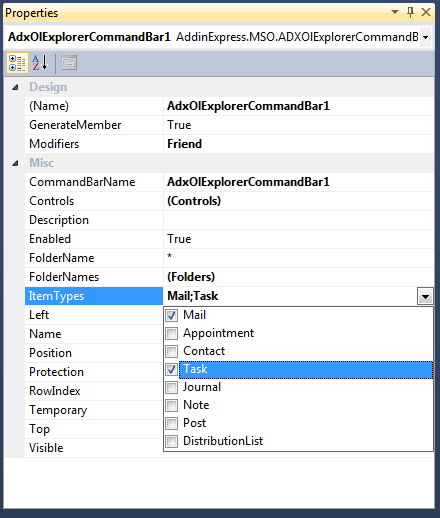Screen dimensions: 440x518
Task: Check the Journal item type
Action: (x=172, y=387)
